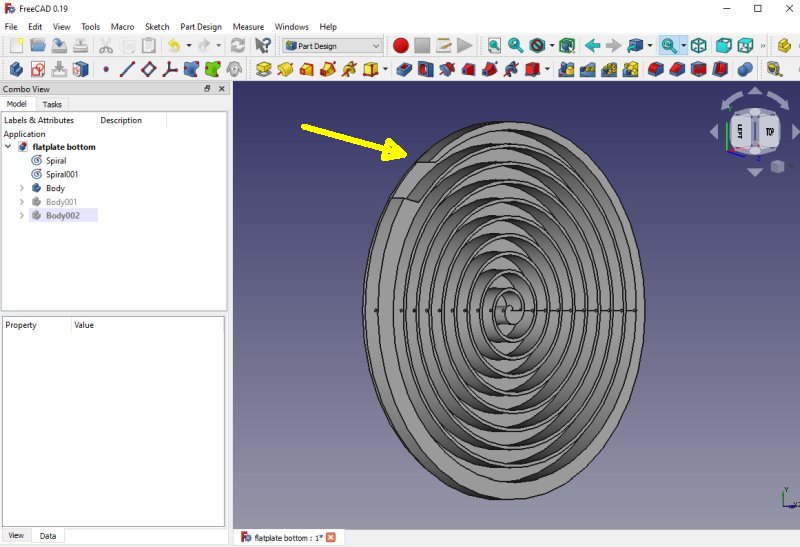This screenshot has height=547, width=800.
Task: Open the Macro menu
Action: click(x=122, y=27)
